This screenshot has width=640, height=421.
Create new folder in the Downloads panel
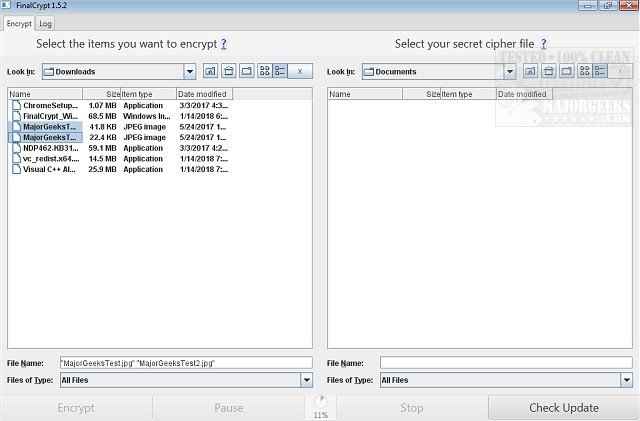click(x=247, y=72)
